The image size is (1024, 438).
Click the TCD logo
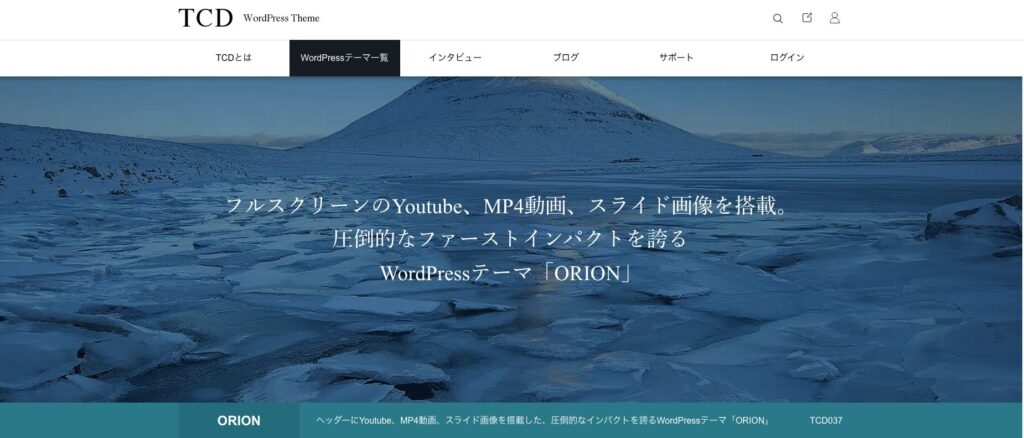click(205, 18)
